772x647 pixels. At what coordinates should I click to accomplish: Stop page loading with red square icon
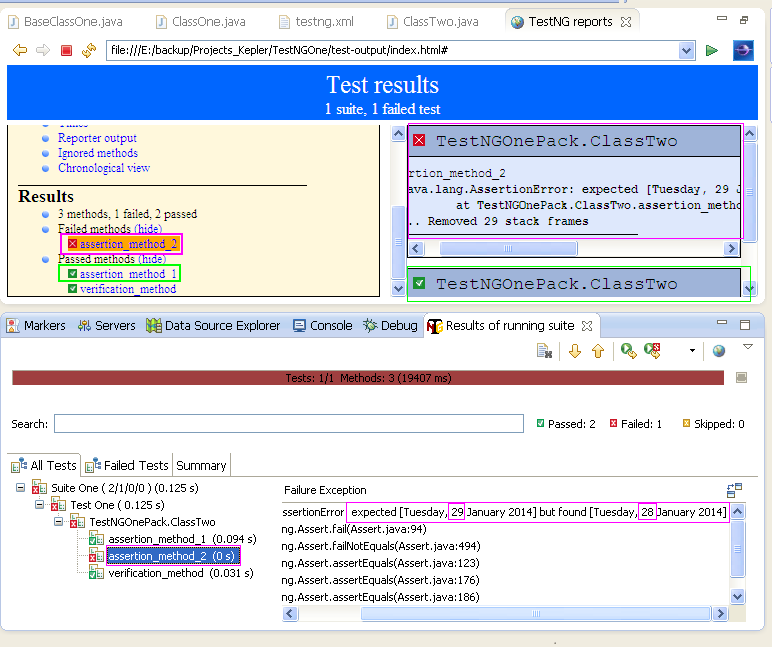click(x=66, y=50)
